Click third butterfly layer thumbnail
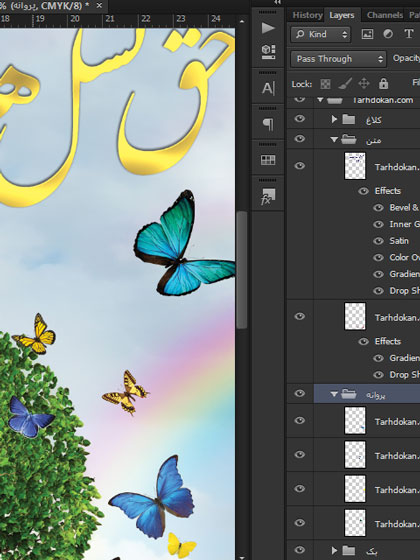 [355, 489]
